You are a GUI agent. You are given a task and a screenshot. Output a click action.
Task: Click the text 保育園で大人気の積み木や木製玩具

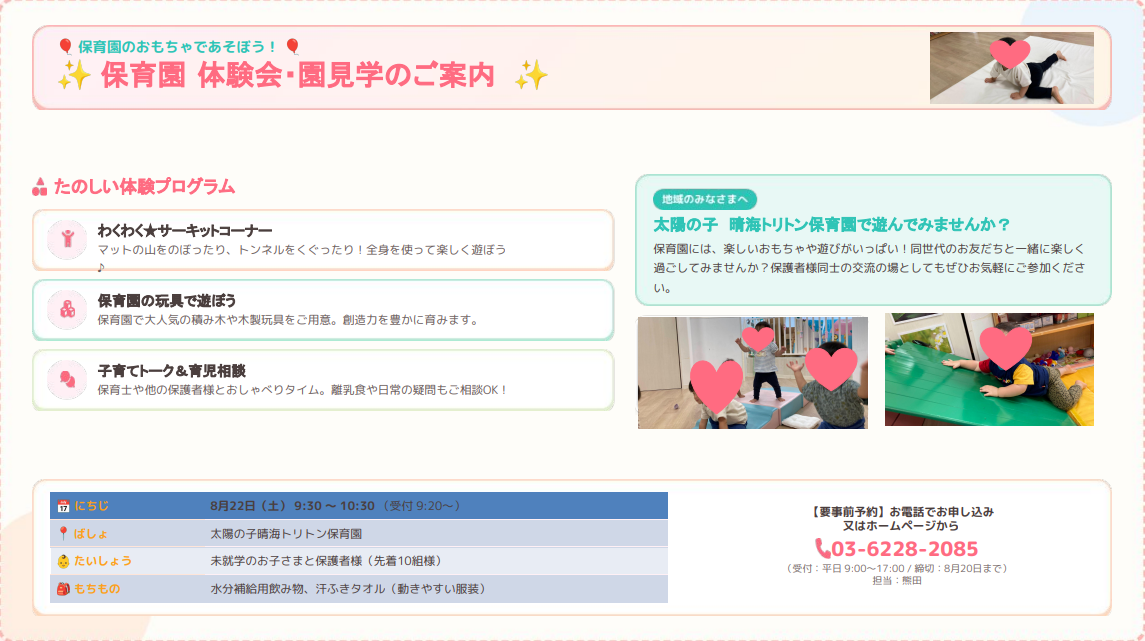191,320
